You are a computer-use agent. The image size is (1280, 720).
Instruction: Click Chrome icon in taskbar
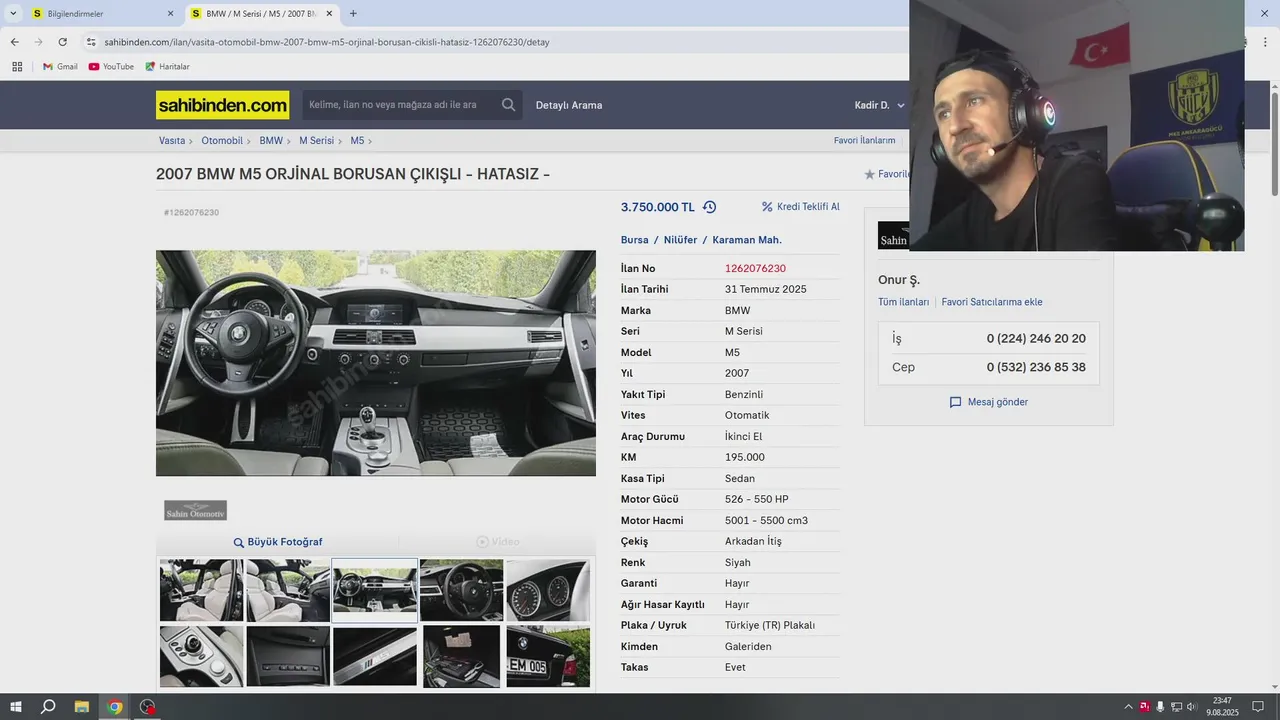115,707
